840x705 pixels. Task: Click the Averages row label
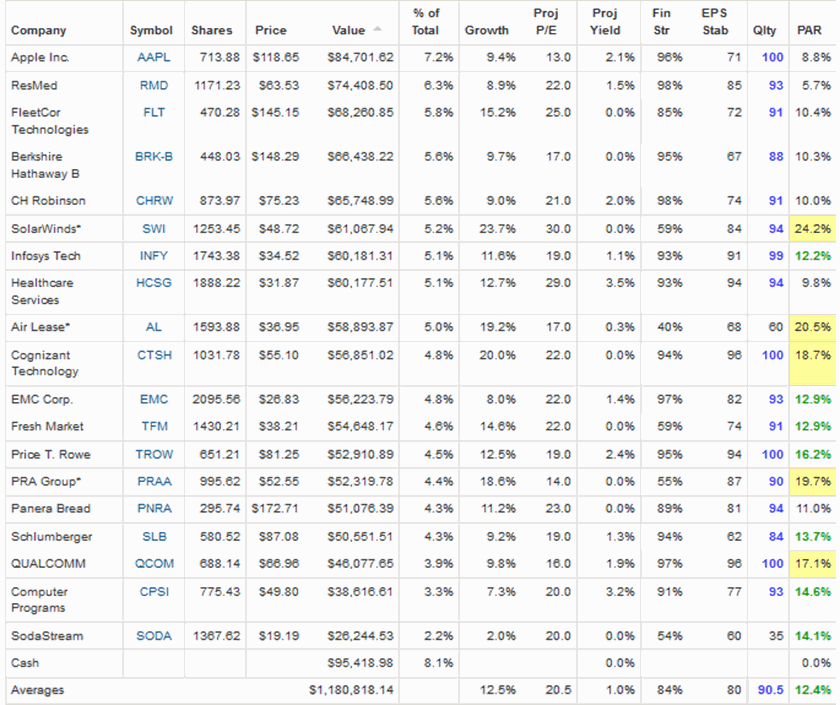[x=37, y=690]
